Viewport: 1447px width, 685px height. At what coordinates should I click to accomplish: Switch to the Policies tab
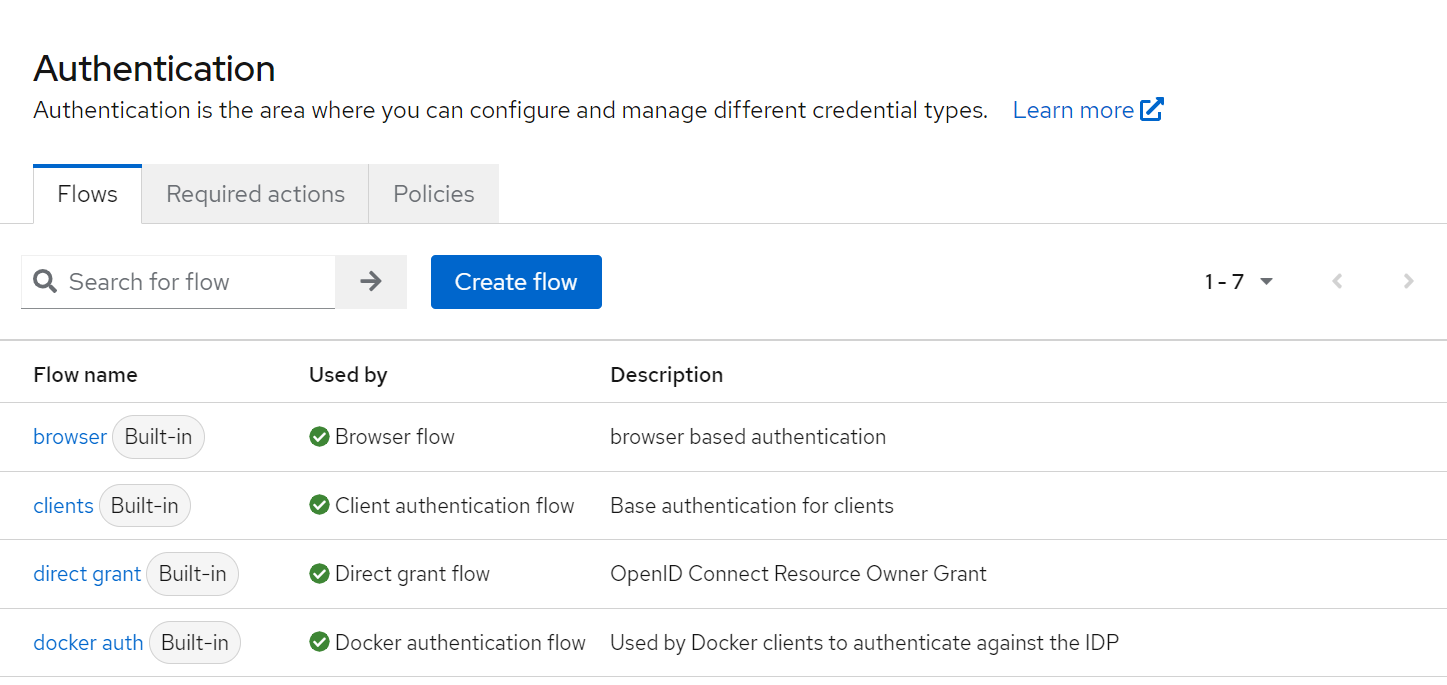(433, 193)
